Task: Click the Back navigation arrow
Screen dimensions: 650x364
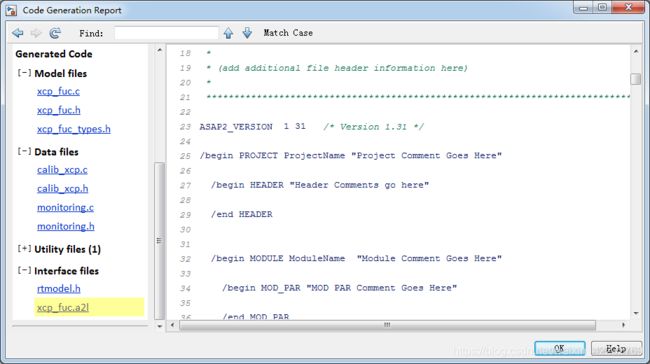Action: click(x=17, y=33)
